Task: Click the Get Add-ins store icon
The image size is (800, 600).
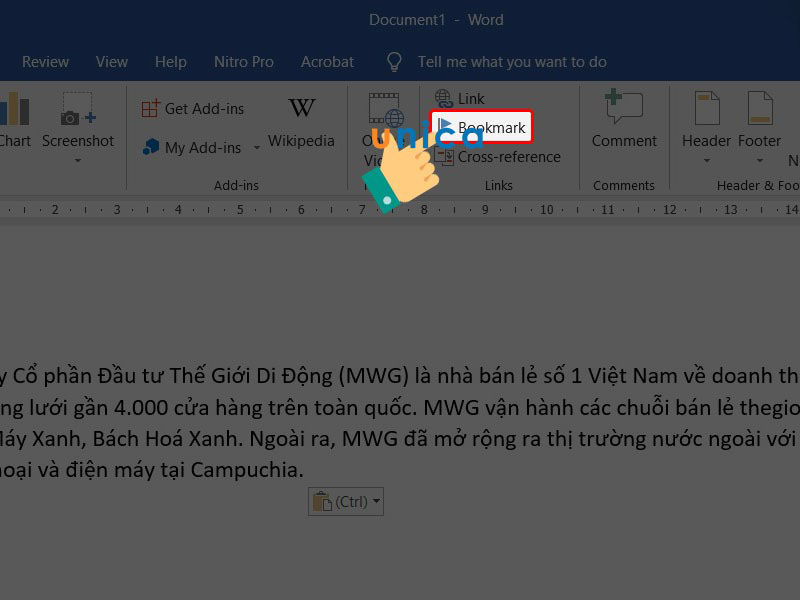Action: [151, 108]
